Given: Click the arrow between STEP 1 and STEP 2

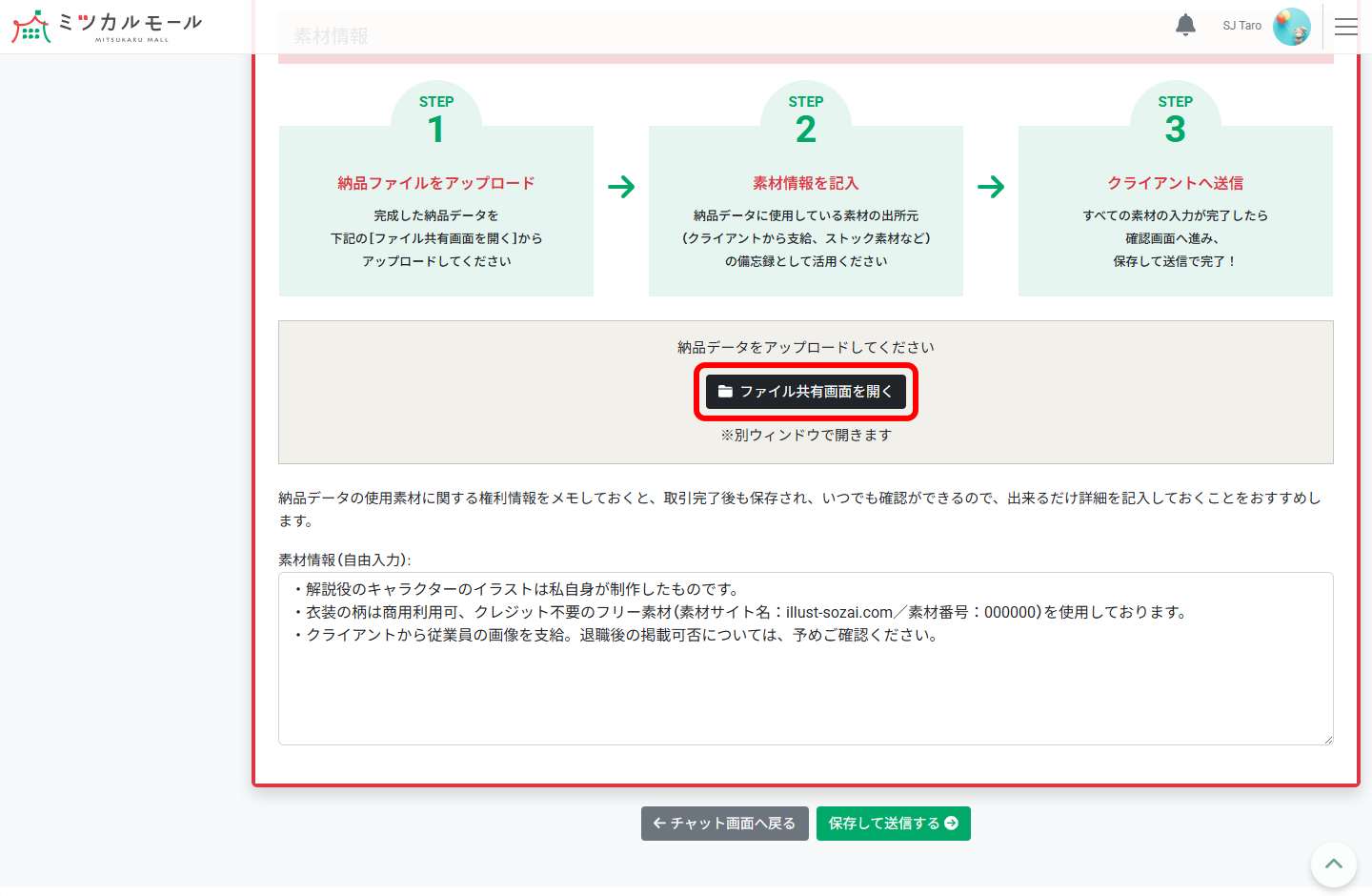Looking at the screenshot, I should (x=621, y=187).
